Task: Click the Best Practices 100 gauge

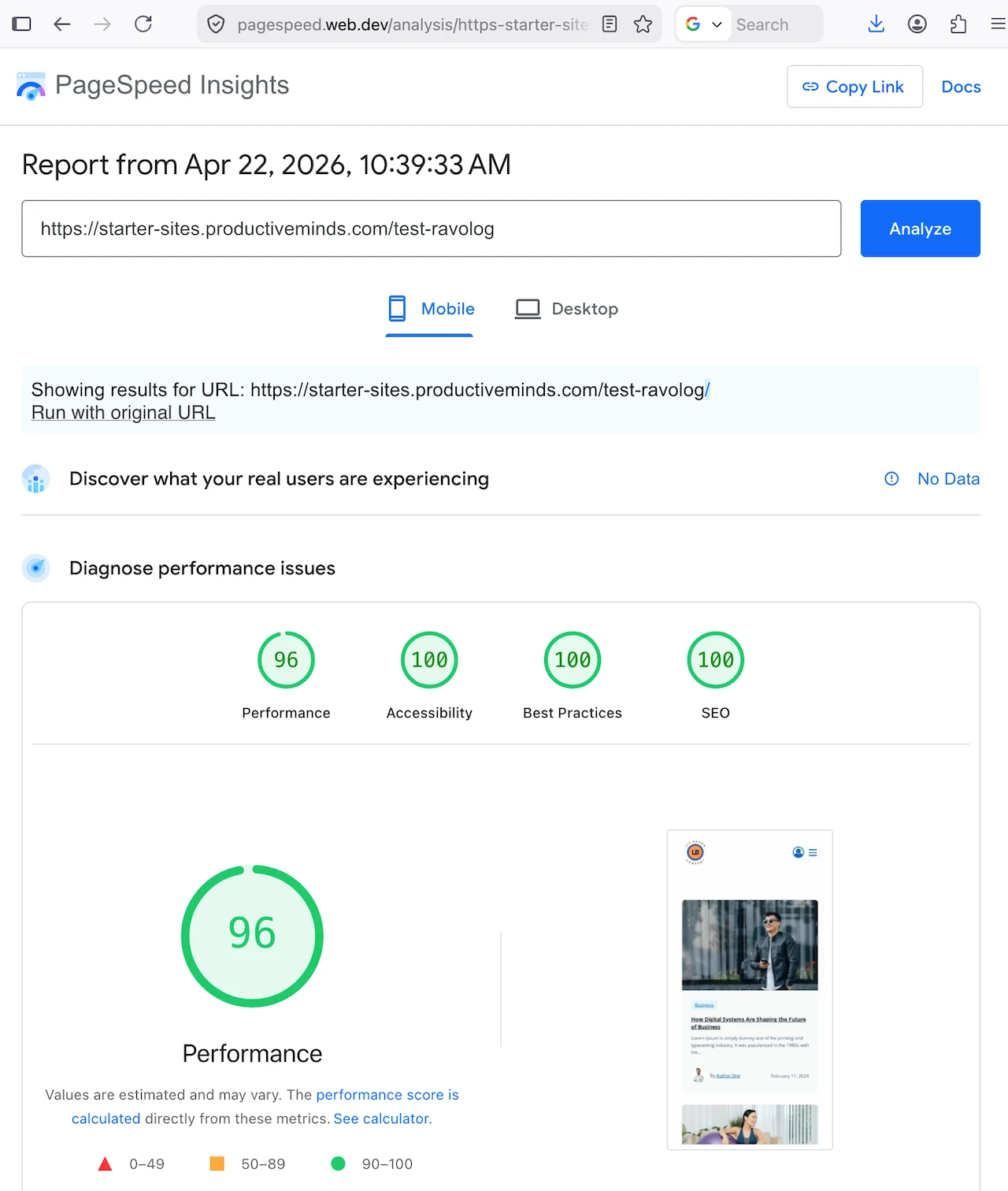Action: (x=573, y=660)
